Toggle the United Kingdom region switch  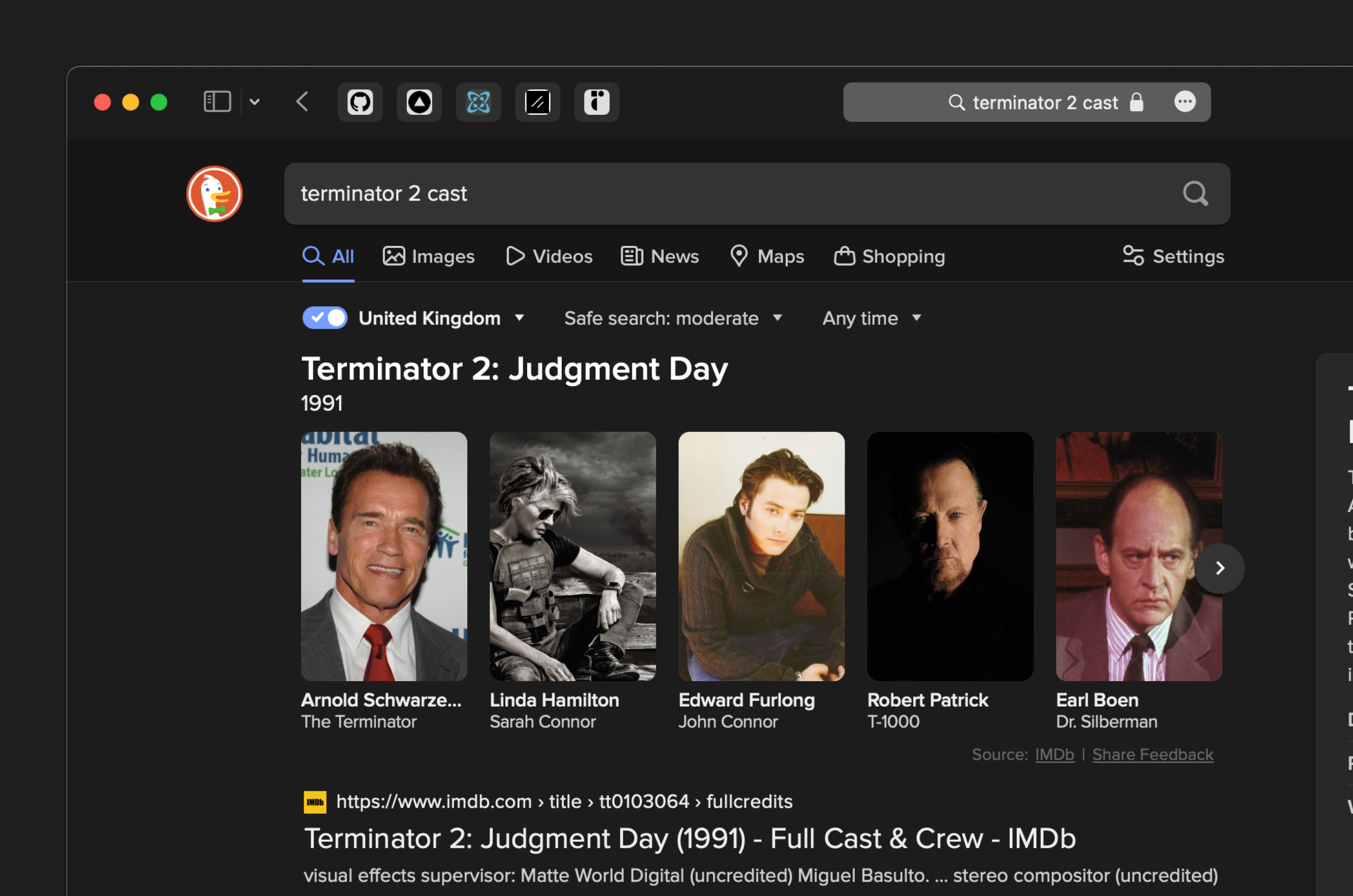325,318
